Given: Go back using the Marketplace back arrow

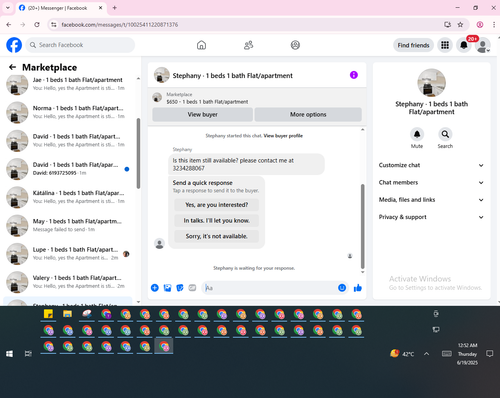Looking at the screenshot, I should pos(12,67).
